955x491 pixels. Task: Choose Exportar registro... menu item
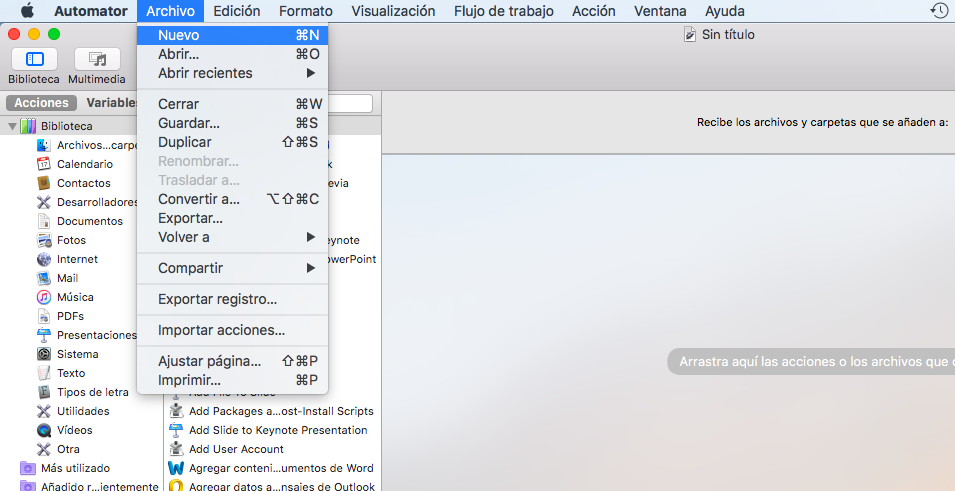(233, 299)
